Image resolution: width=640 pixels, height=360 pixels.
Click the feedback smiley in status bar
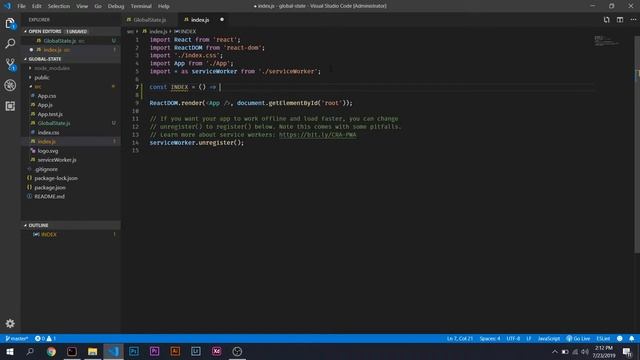pyautogui.click(x=620, y=338)
